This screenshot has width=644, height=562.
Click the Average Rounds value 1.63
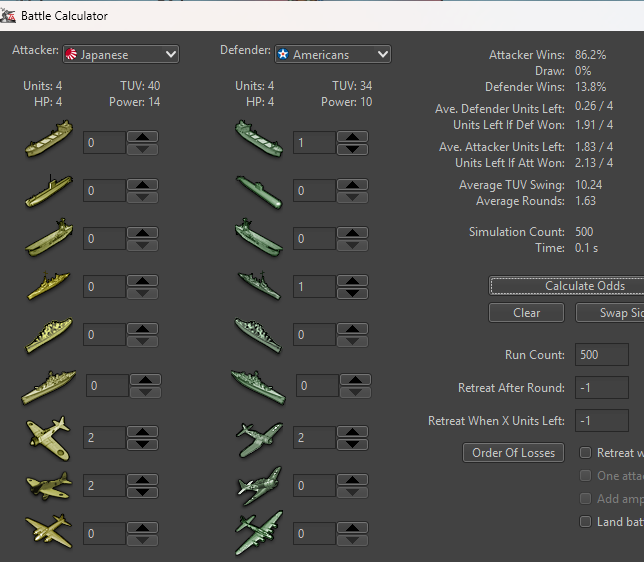coord(585,200)
